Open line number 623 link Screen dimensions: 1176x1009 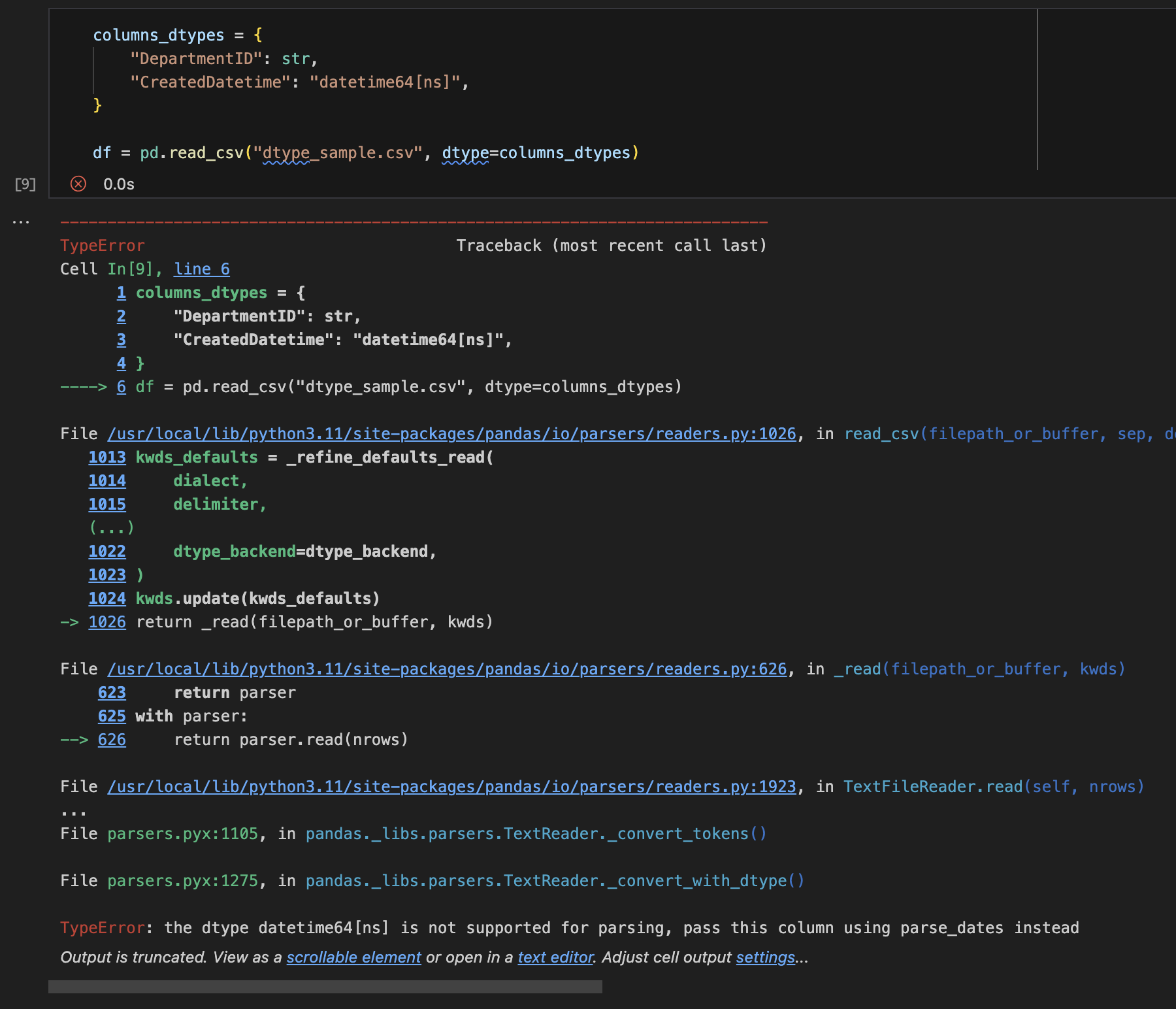112,693
